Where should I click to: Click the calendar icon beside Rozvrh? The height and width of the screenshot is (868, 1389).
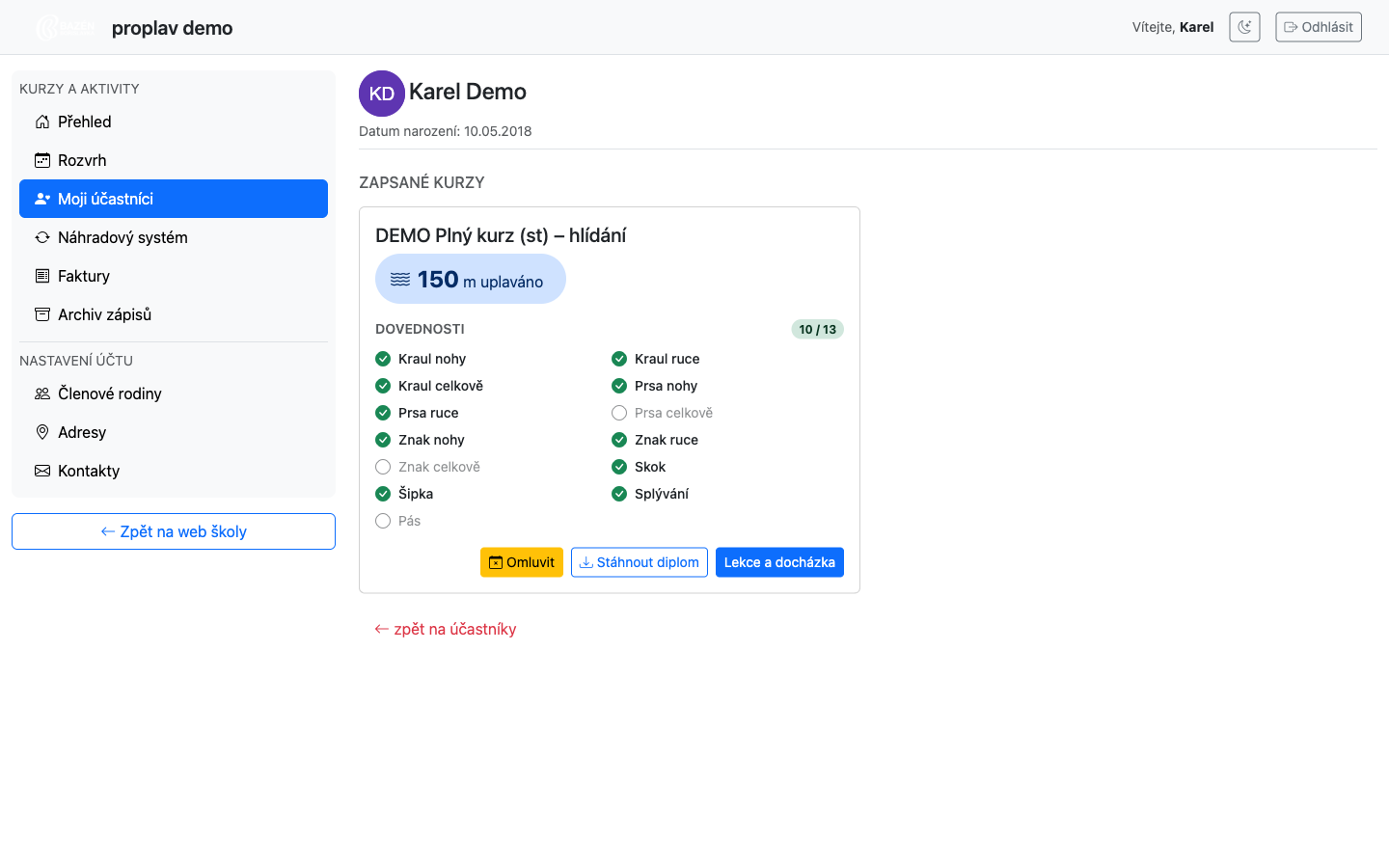click(42, 160)
